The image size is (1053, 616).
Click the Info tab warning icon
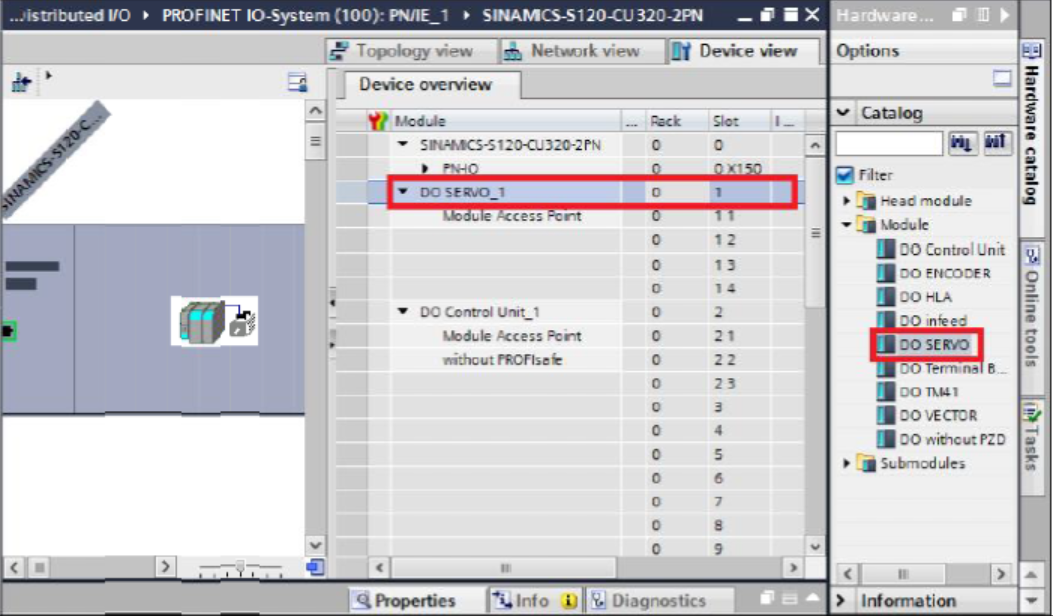[x=569, y=601]
